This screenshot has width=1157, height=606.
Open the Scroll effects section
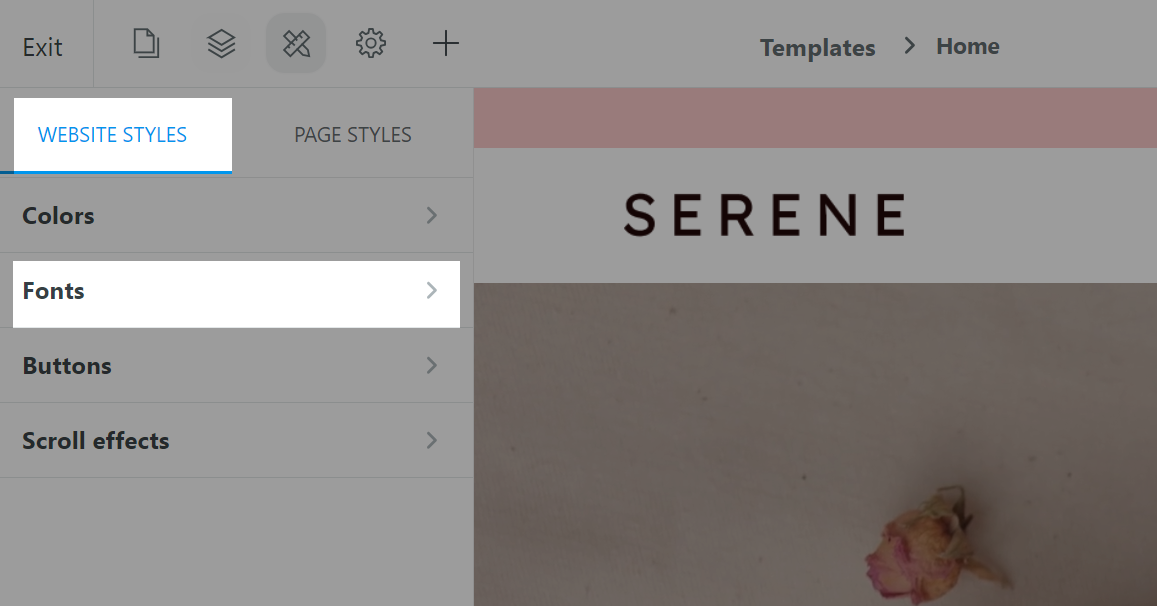pos(236,441)
